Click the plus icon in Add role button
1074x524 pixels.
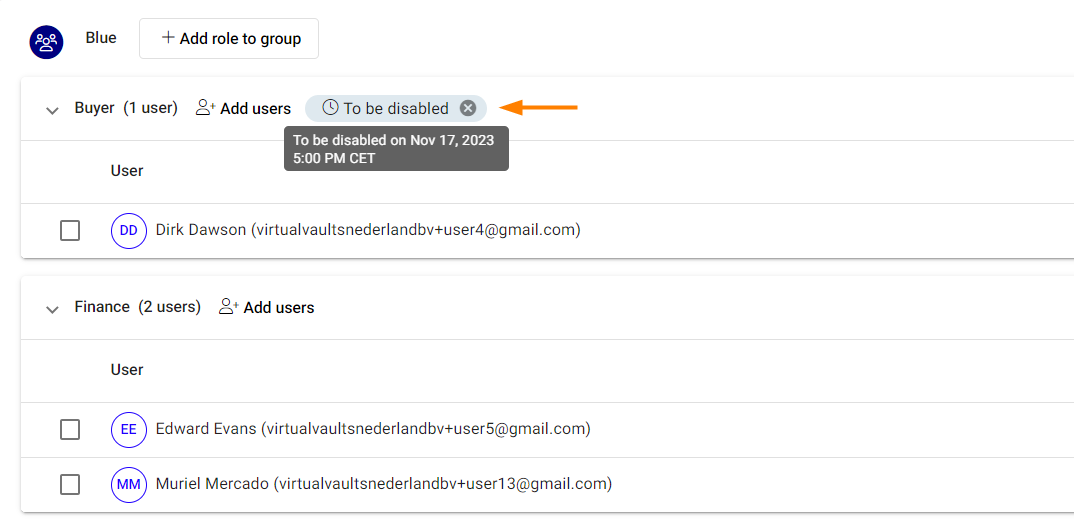168,38
